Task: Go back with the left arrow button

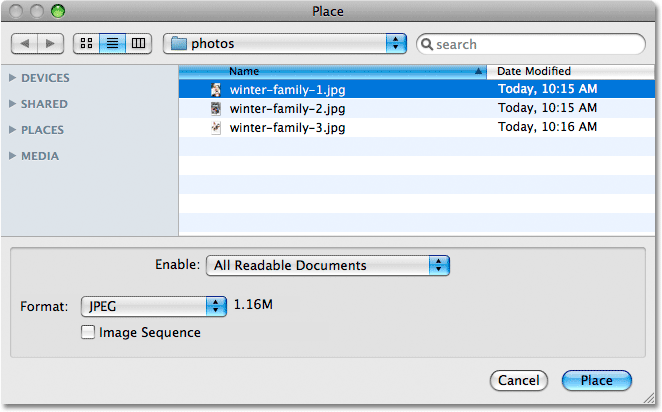Action: tap(24, 43)
